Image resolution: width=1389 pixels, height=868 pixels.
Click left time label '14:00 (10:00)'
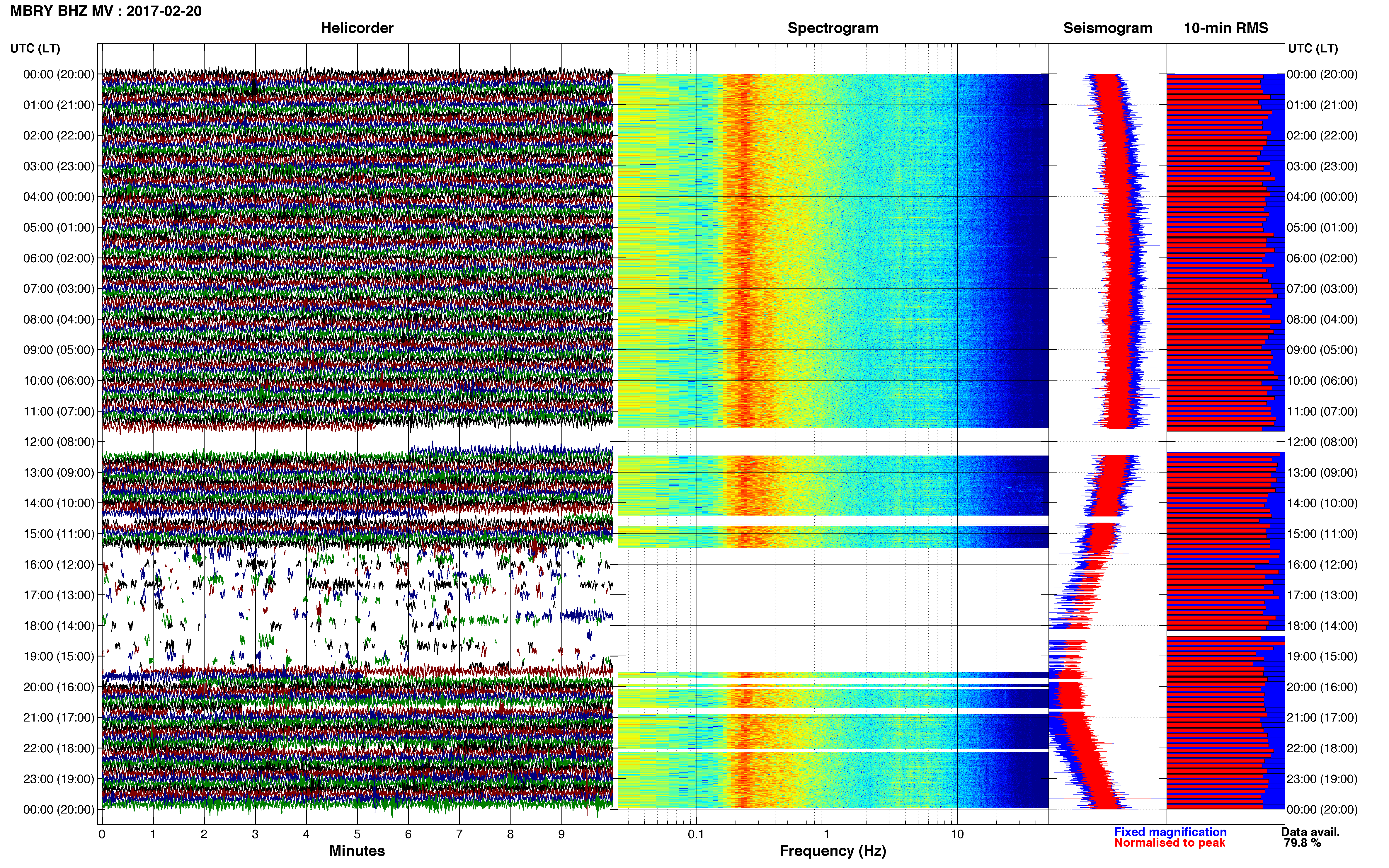pos(59,504)
